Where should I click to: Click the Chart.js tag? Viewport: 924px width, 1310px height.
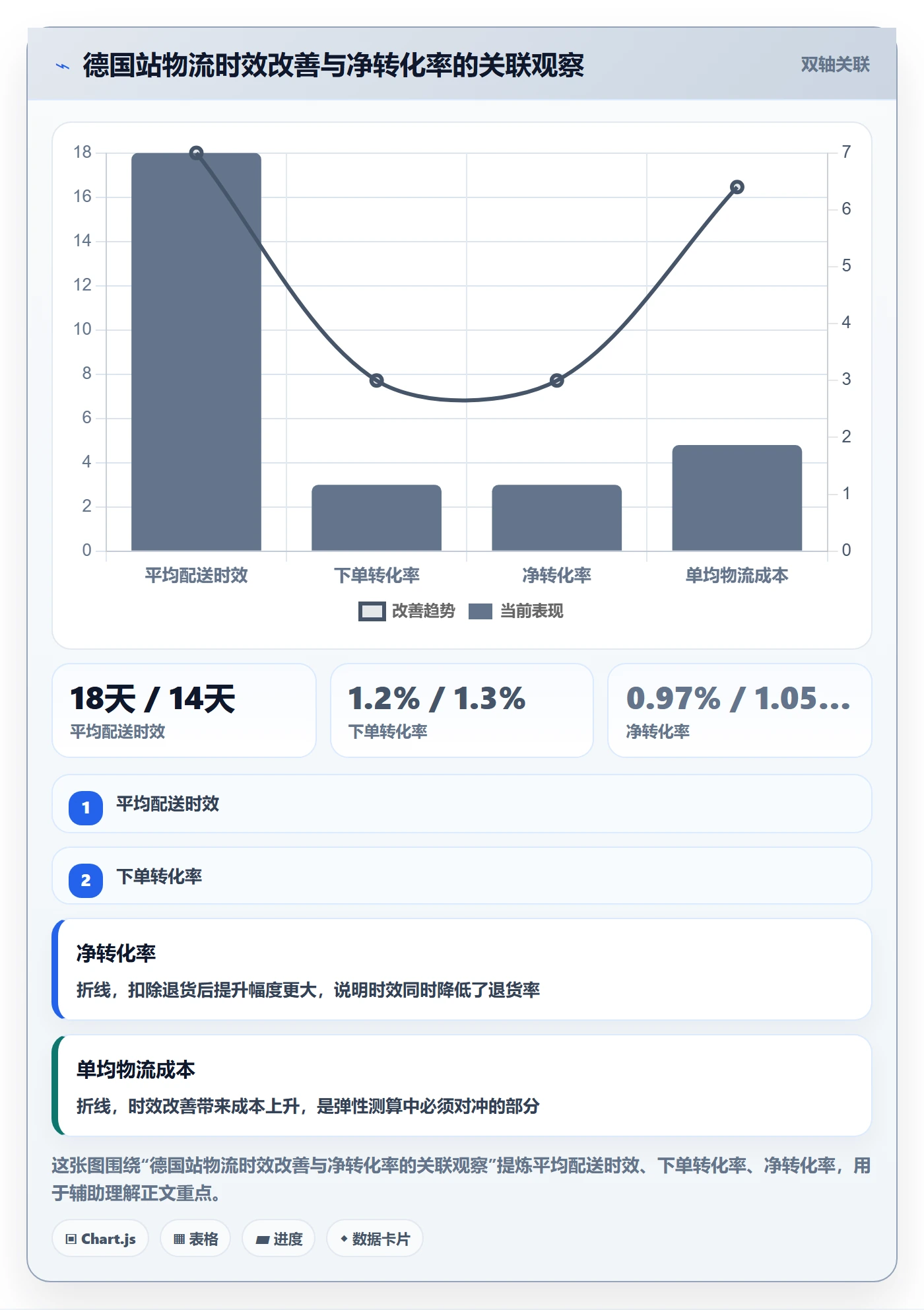pyautogui.click(x=100, y=1239)
